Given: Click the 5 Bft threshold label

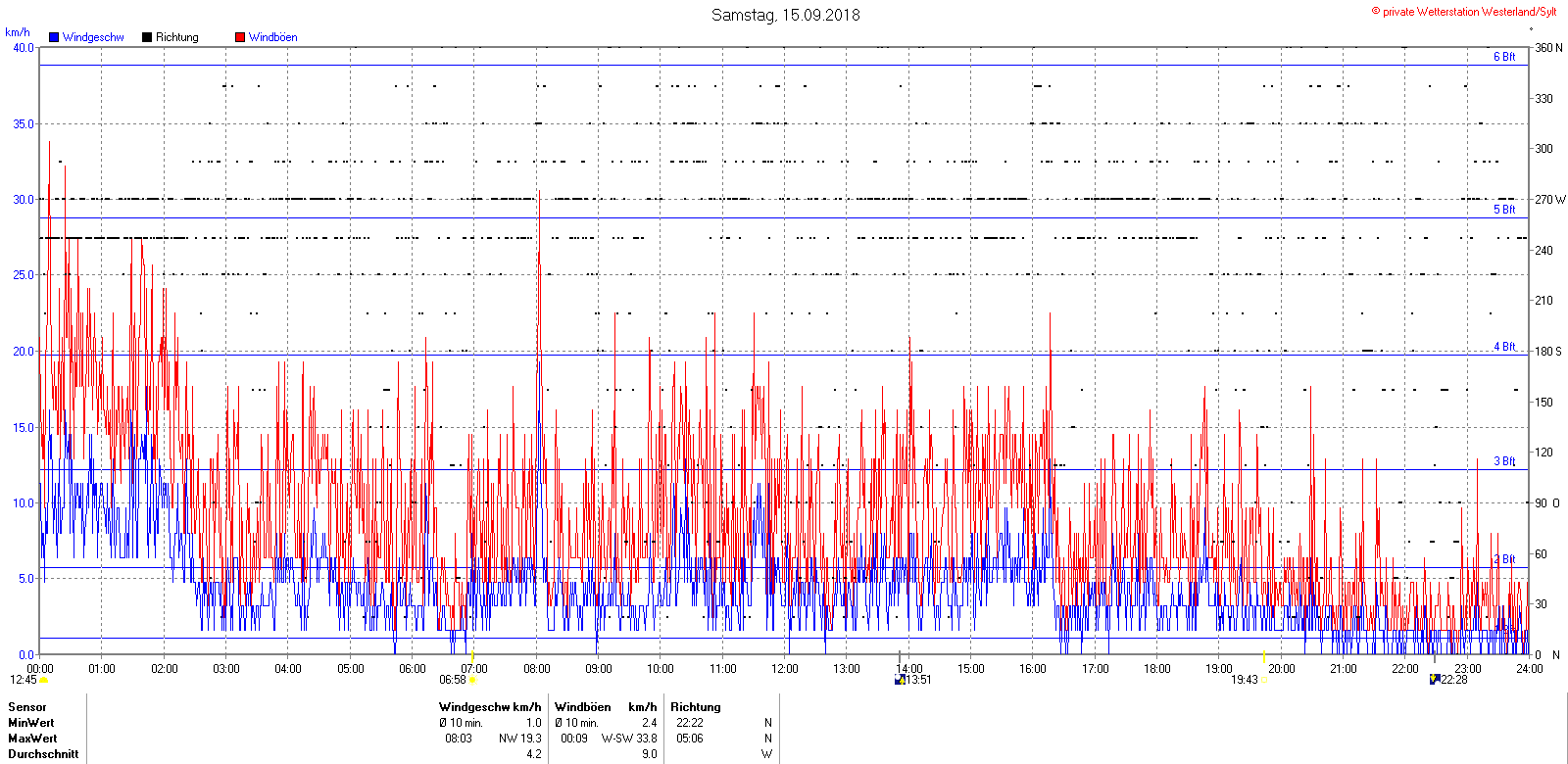Looking at the screenshot, I should click(1504, 210).
